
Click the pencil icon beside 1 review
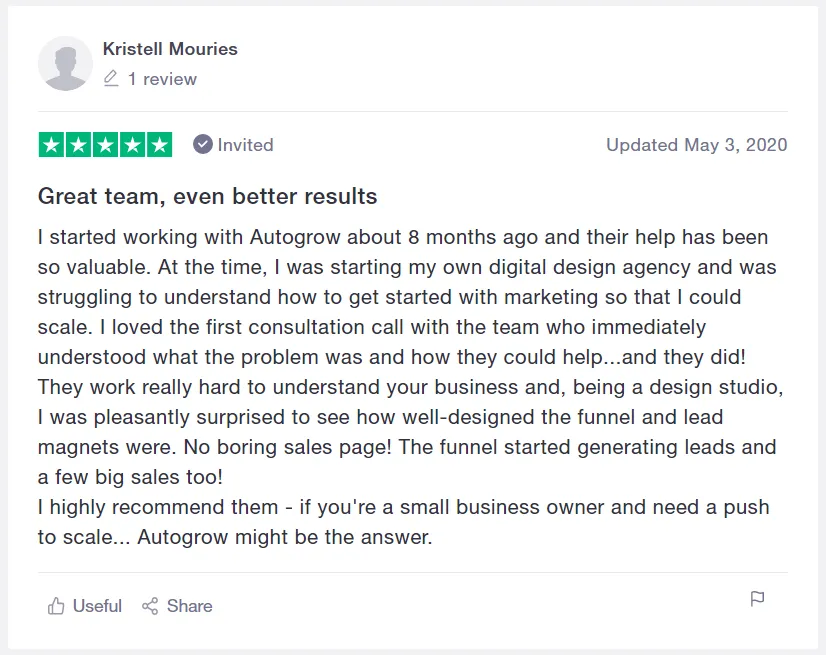pyautogui.click(x=110, y=77)
